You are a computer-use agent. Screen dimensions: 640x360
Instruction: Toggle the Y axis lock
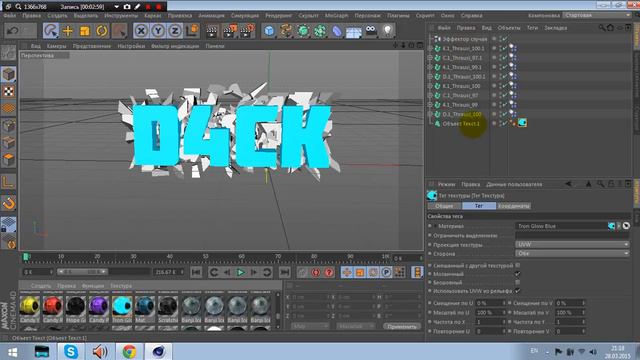coord(158,31)
